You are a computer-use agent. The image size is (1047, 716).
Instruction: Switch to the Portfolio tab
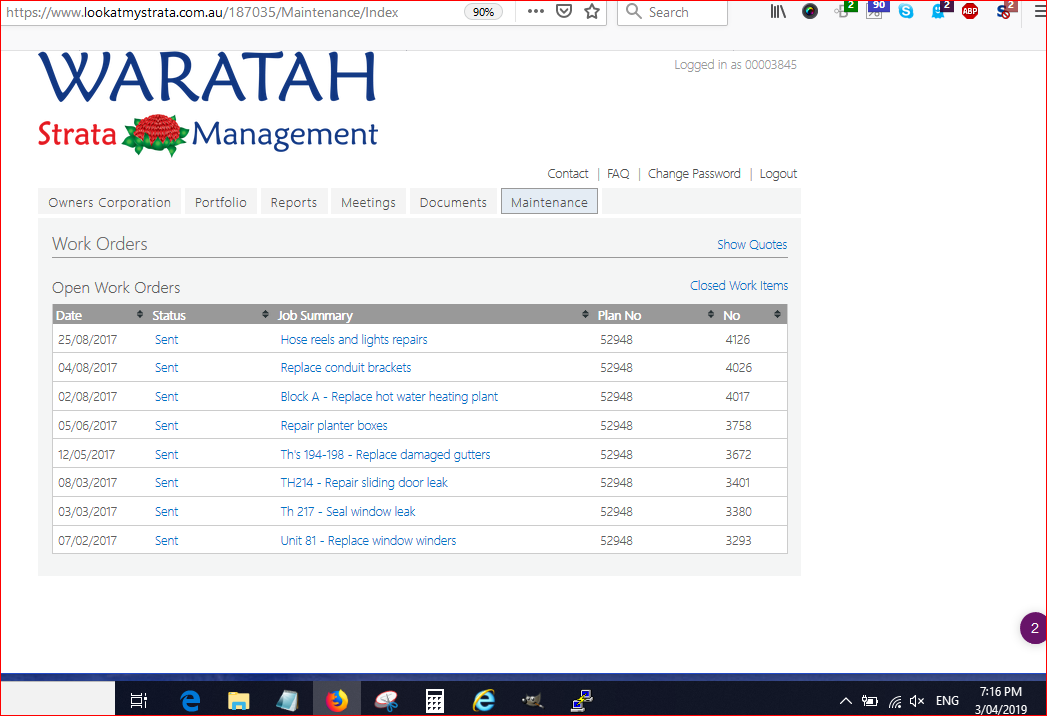pos(220,202)
